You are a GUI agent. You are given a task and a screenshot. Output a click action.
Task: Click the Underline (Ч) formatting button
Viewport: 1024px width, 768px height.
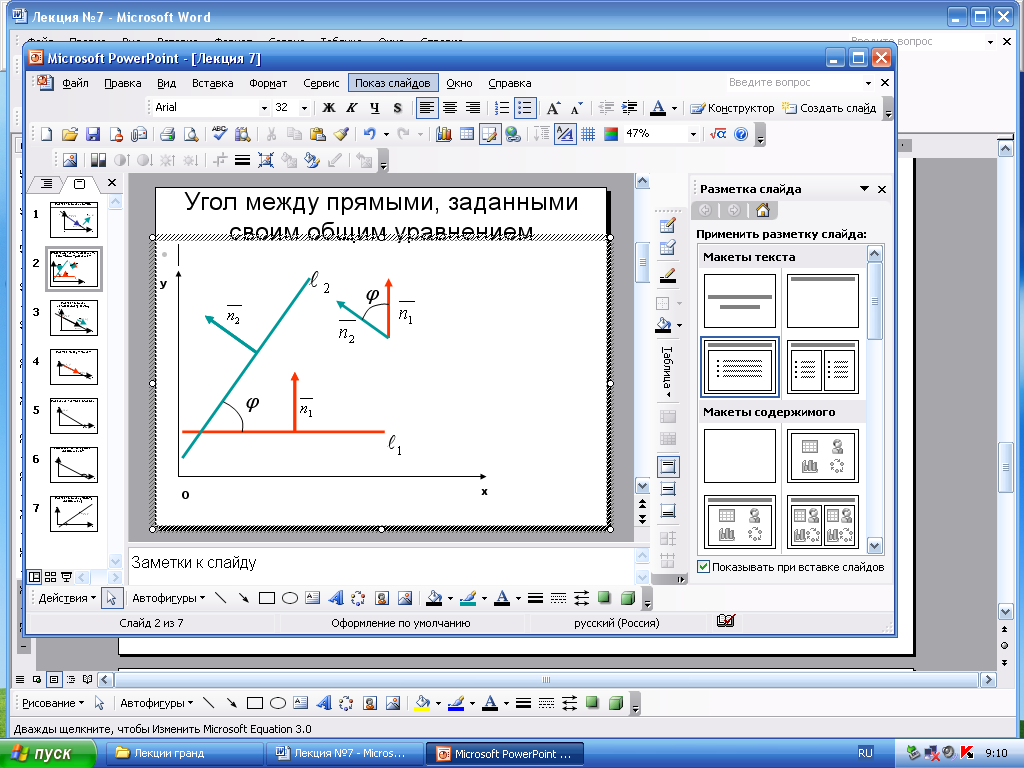(375, 108)
